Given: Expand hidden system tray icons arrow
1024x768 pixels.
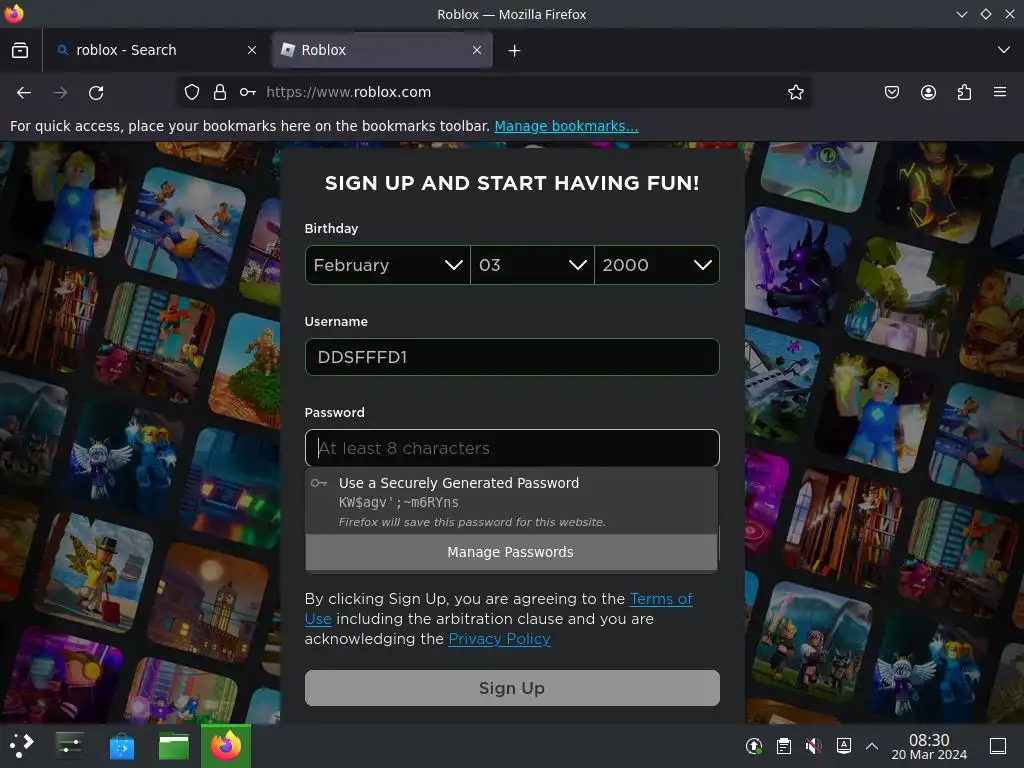Looking at the screenshot, I should tap(872, 746).
